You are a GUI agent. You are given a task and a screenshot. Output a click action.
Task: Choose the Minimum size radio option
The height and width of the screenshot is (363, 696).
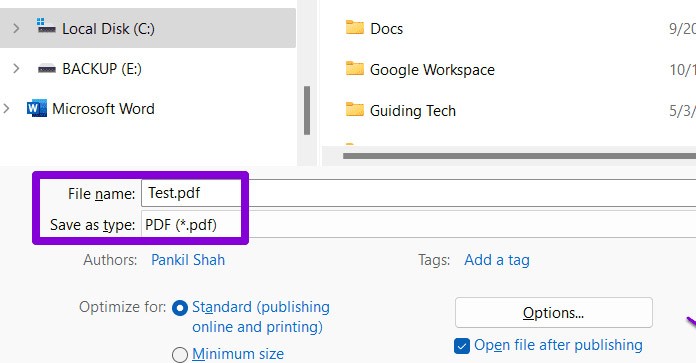coord(180,355)
